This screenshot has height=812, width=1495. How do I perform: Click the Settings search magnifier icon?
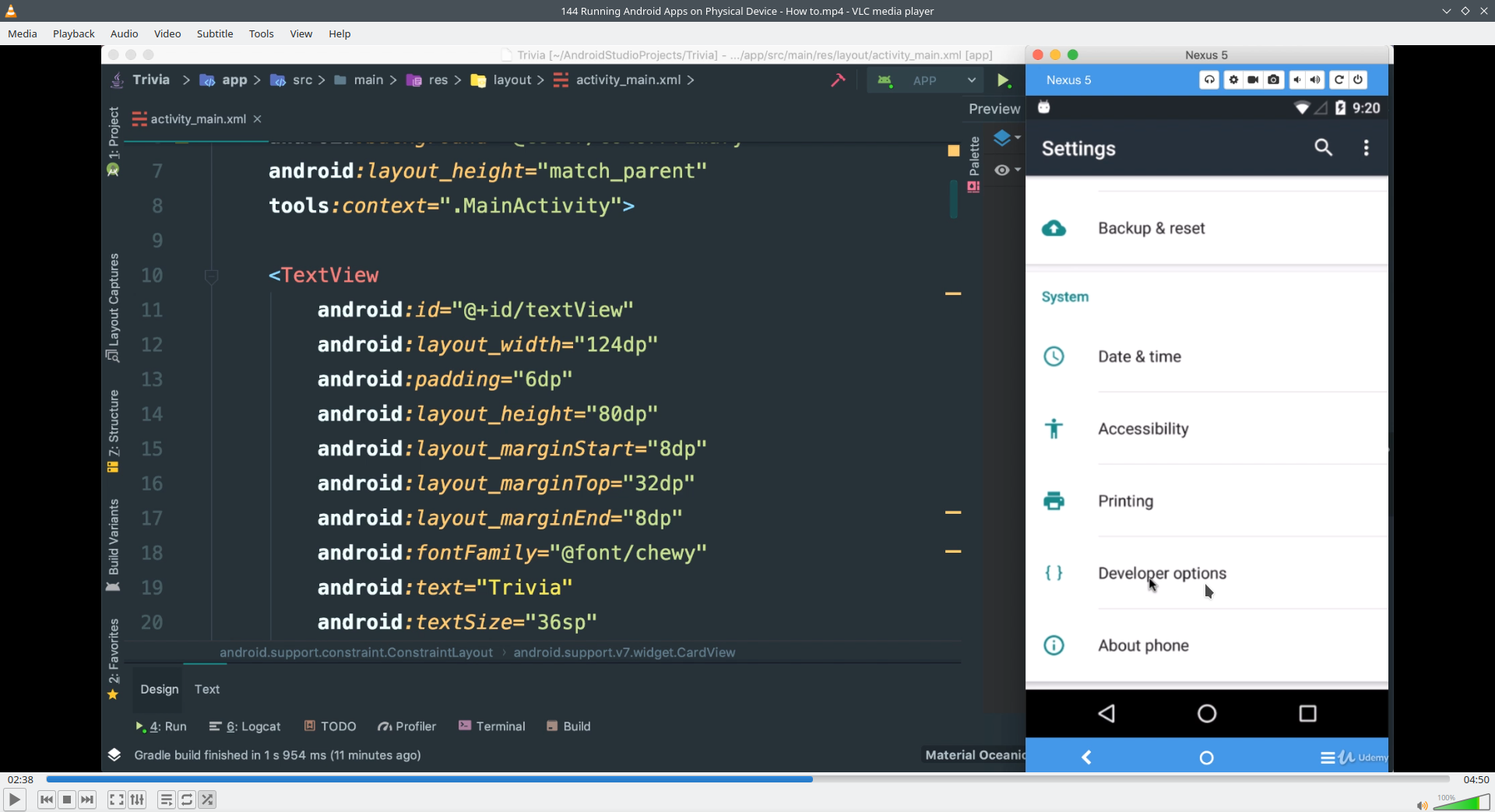(x=1323, y=147)
